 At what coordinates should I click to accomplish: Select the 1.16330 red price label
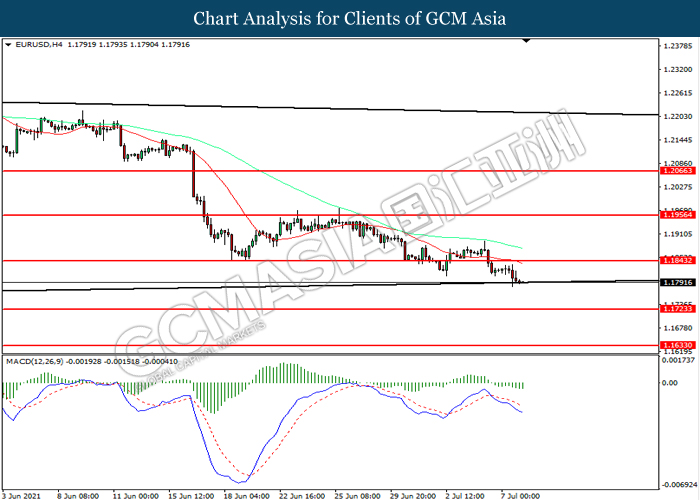click(678, 345)
